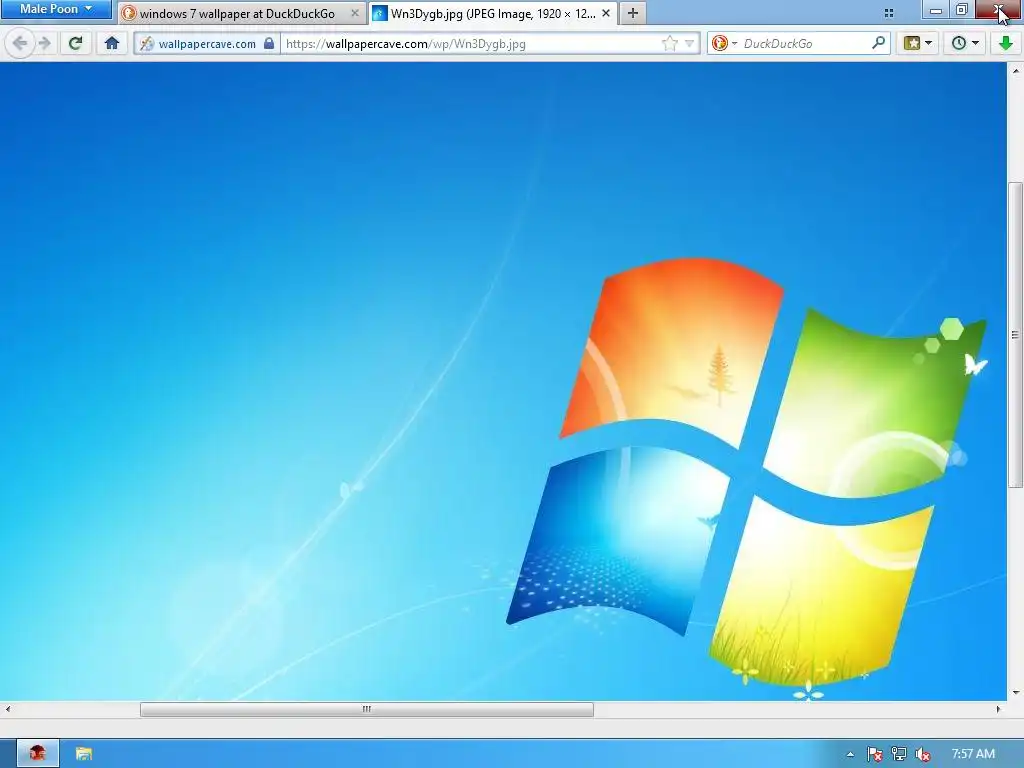The width and height of the screenshot is (1024, 768).
Task: Open the clock showing 7:57 AM
Action: pos(972,754)
